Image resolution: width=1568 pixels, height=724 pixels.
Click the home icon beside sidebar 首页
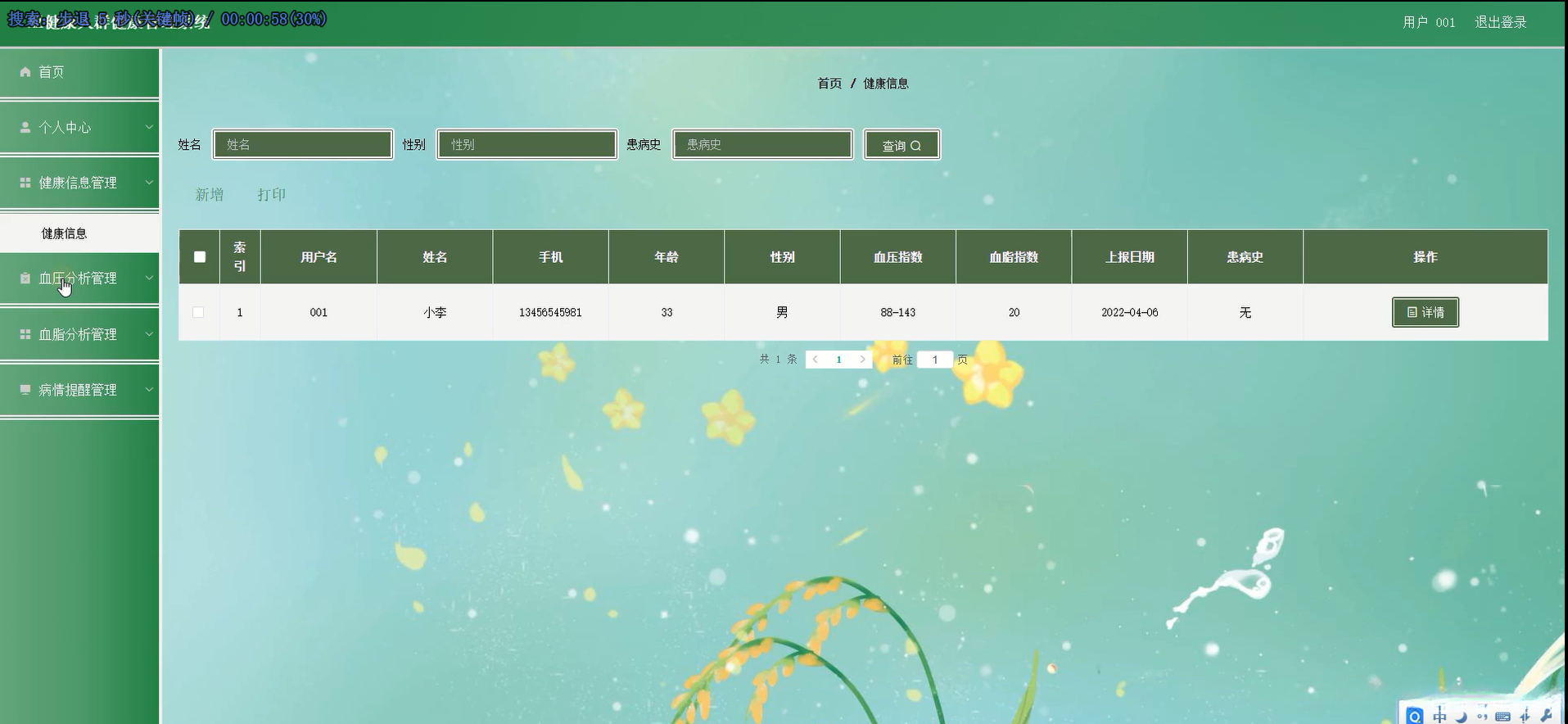pyautogui.click(x=25, y=72)
